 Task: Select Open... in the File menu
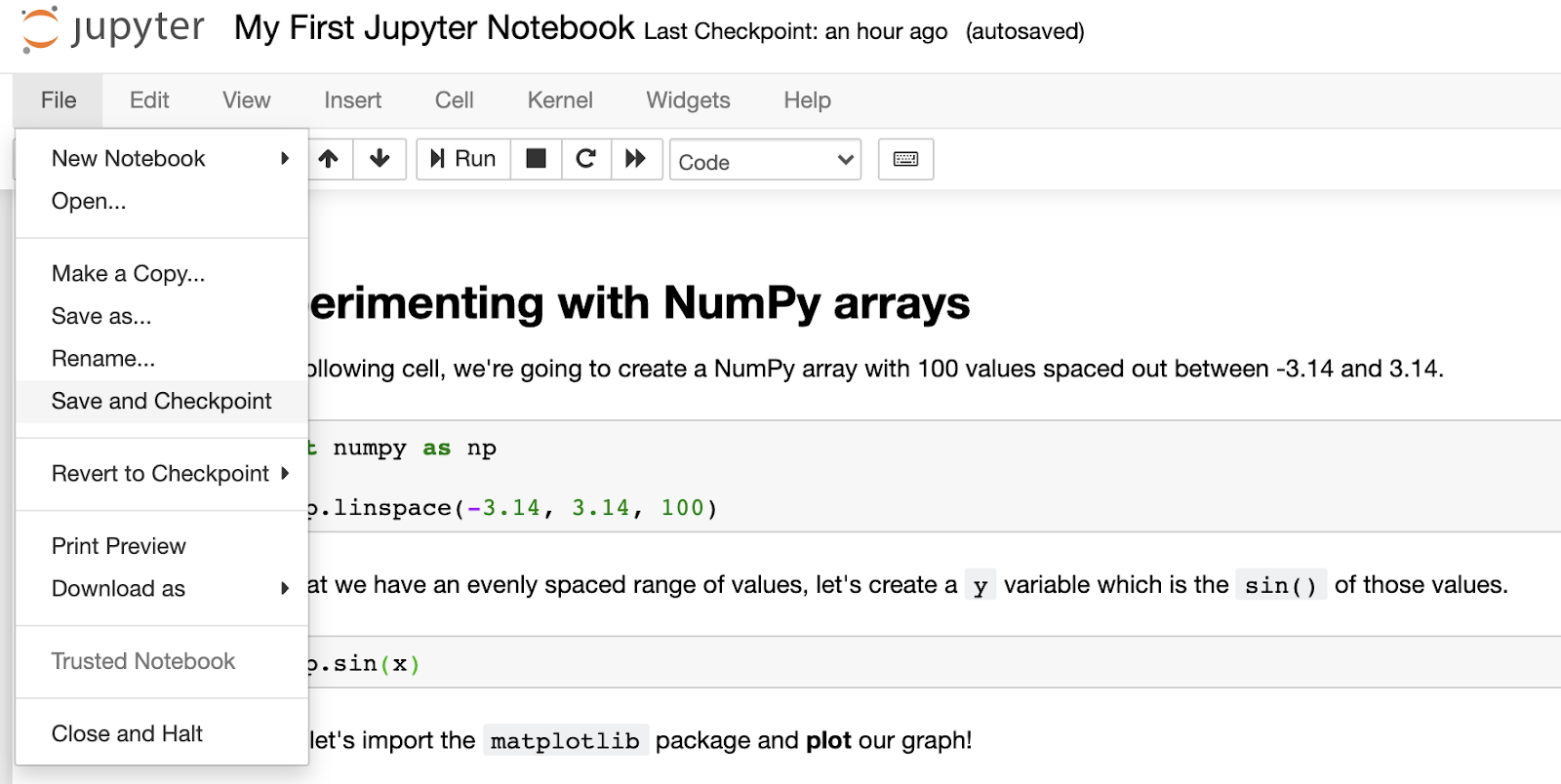click(162, 201)
